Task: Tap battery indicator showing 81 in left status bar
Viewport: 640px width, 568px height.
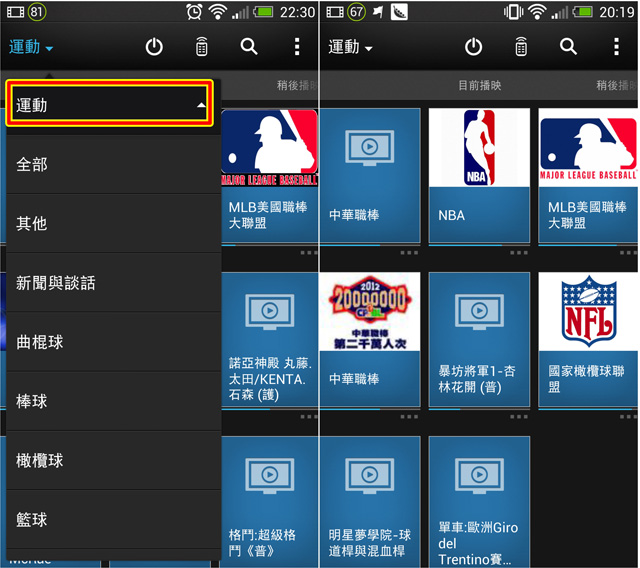Action: 37,11
